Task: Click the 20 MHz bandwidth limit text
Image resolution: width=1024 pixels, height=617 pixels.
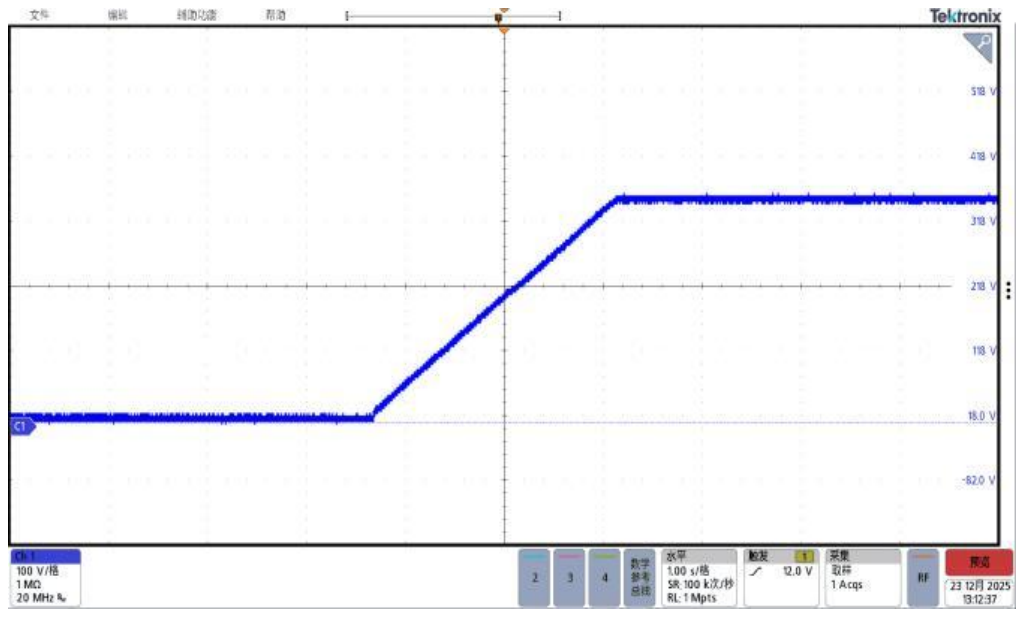Action: point(40,597)
